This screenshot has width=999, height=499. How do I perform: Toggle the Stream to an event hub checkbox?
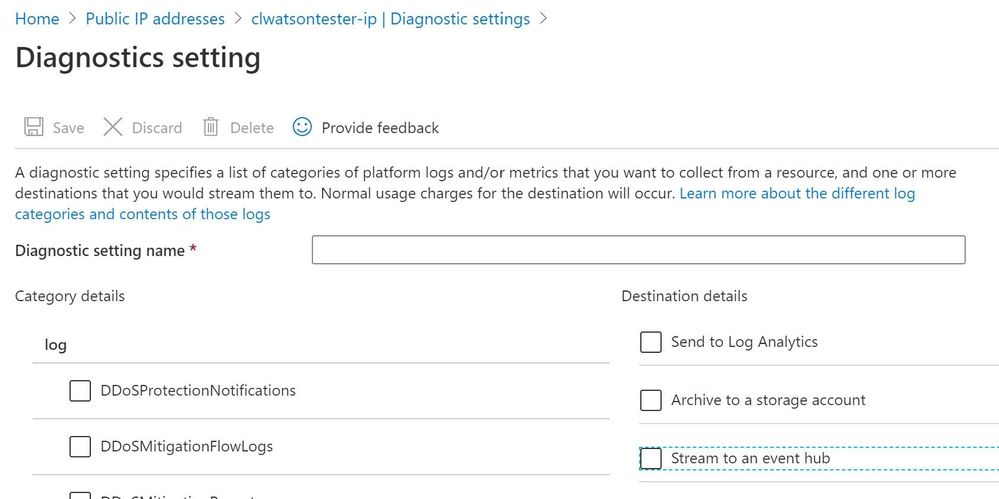click(x=651, y=458)
